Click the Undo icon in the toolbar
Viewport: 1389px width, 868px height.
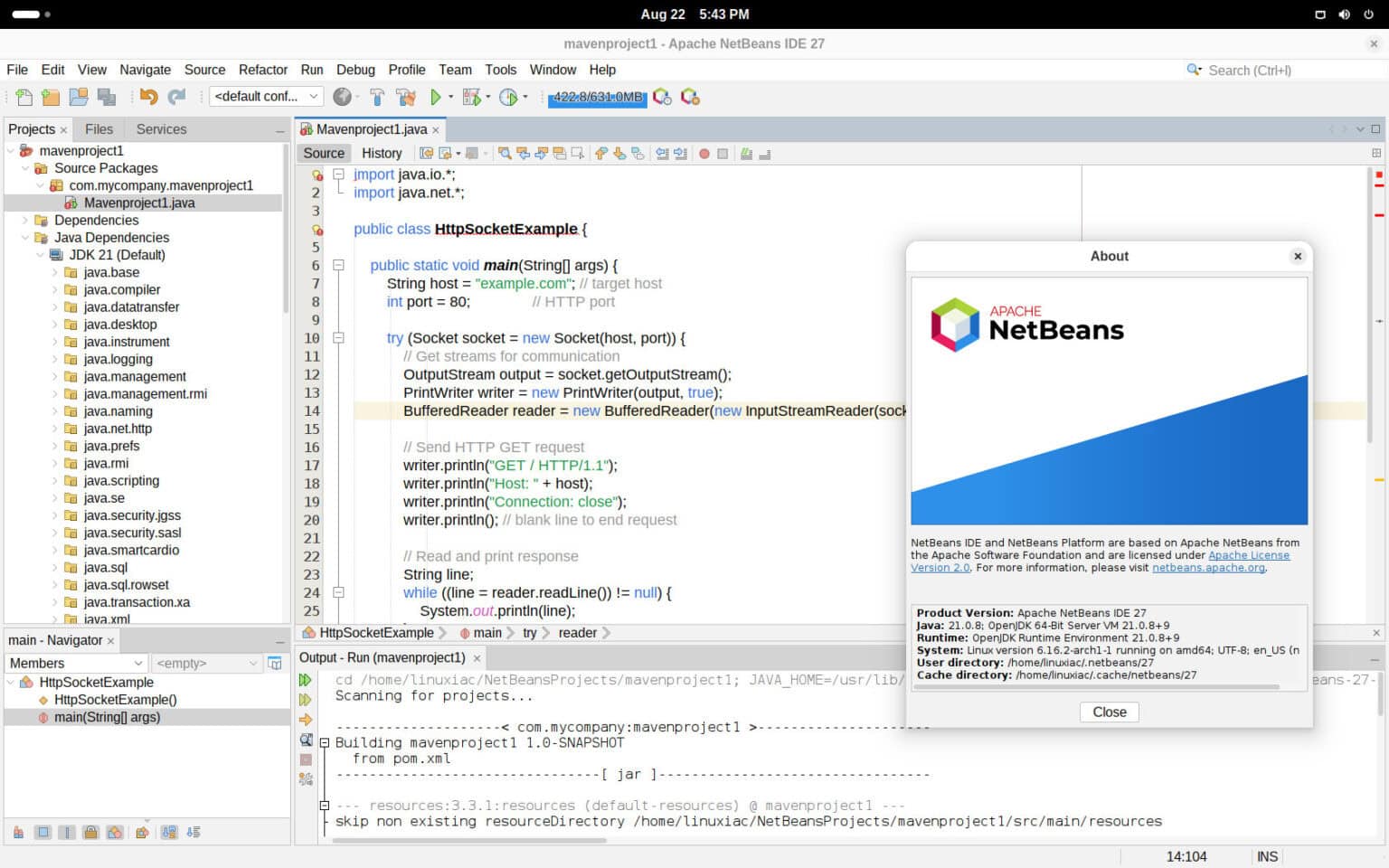pyautogui.click(x=149, y=96)
